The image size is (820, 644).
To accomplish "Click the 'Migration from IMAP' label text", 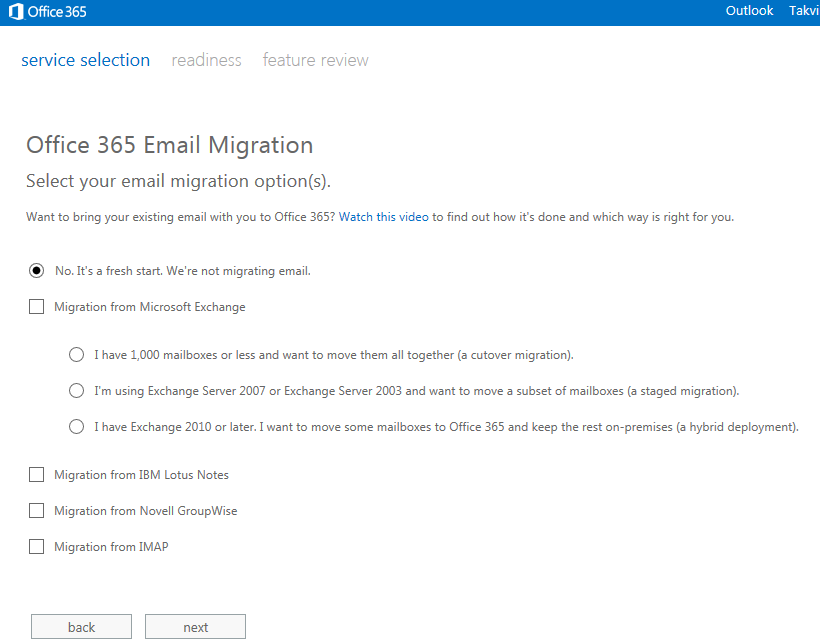I will coord(111,547).
